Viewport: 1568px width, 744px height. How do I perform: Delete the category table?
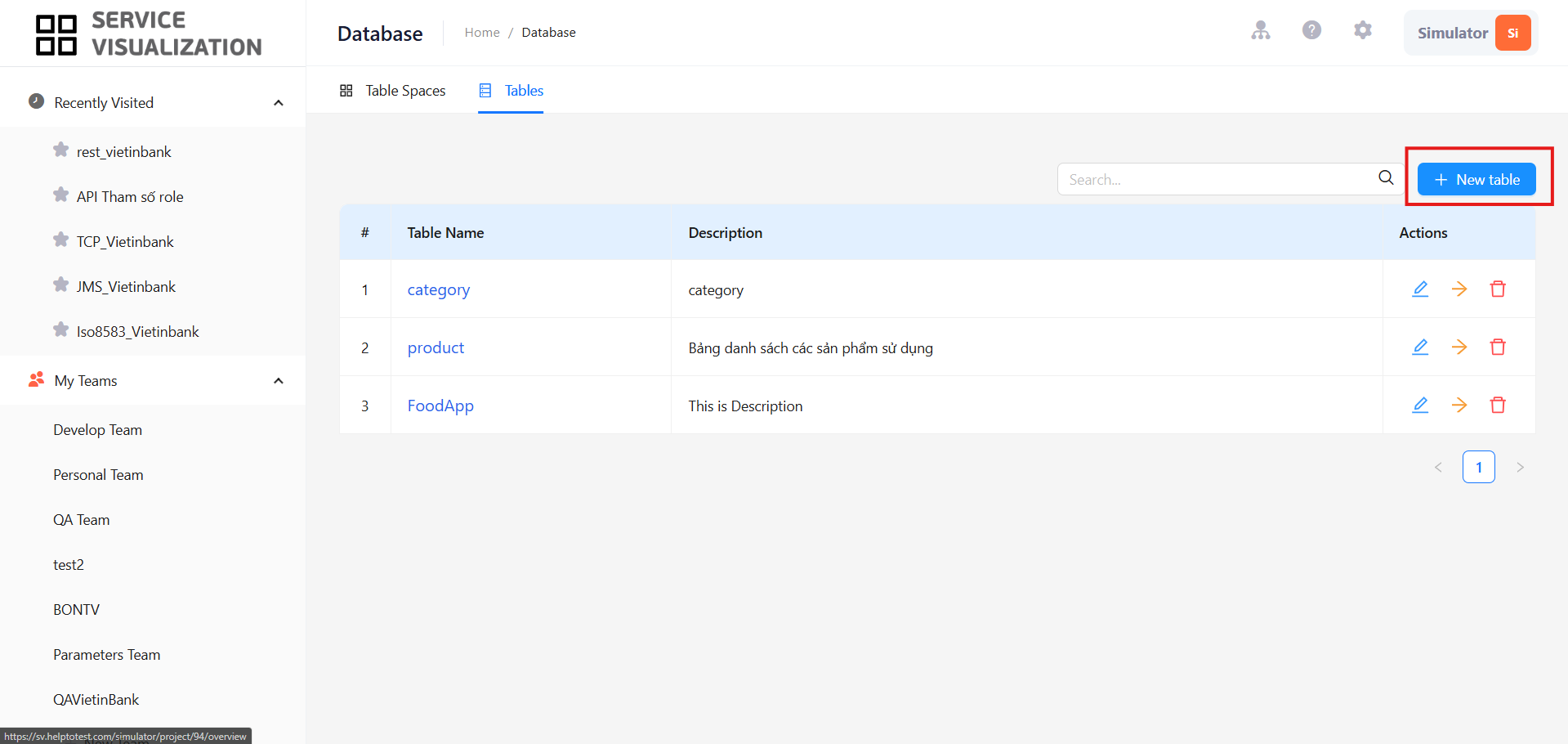[1498, 289]
